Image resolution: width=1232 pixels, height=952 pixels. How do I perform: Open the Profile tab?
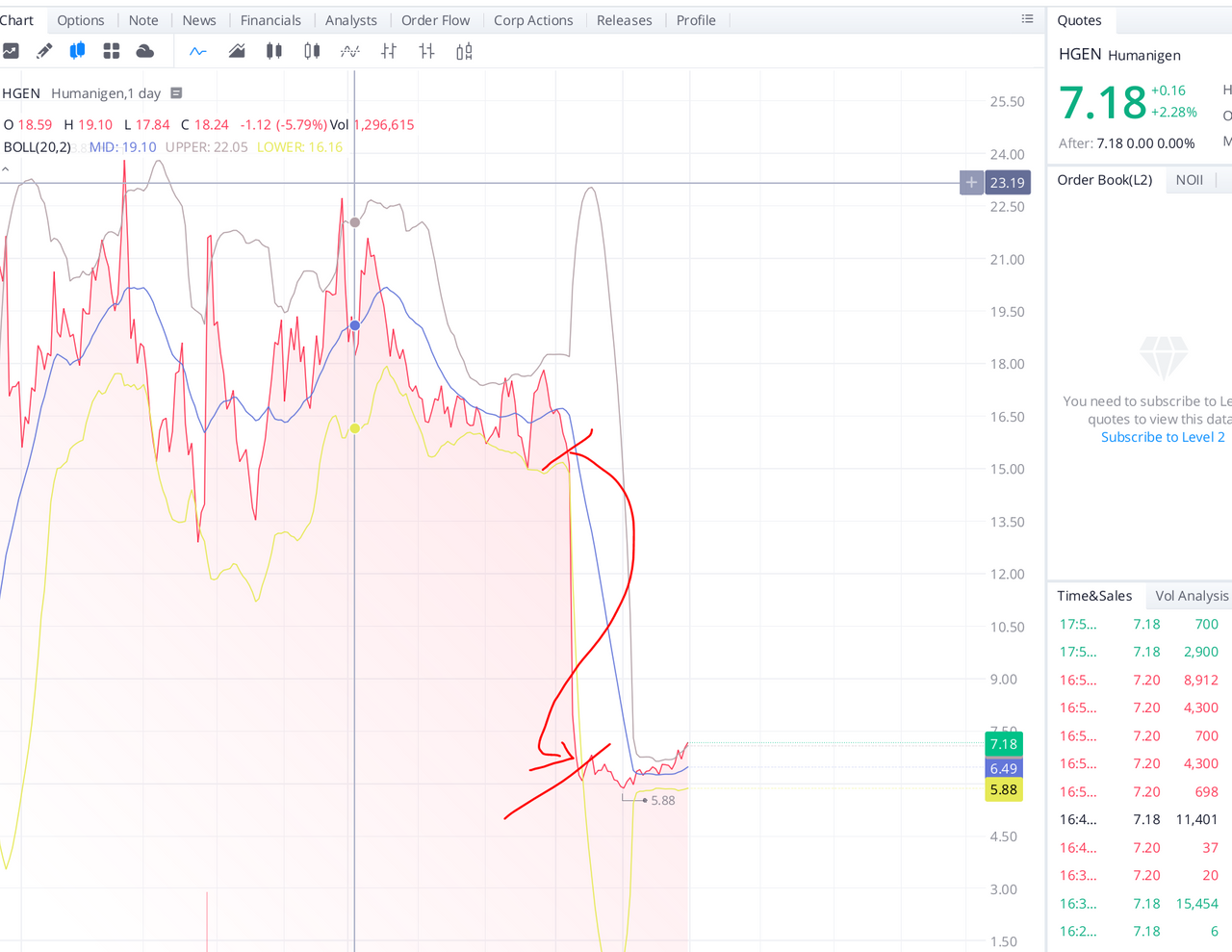pos(696,20)
